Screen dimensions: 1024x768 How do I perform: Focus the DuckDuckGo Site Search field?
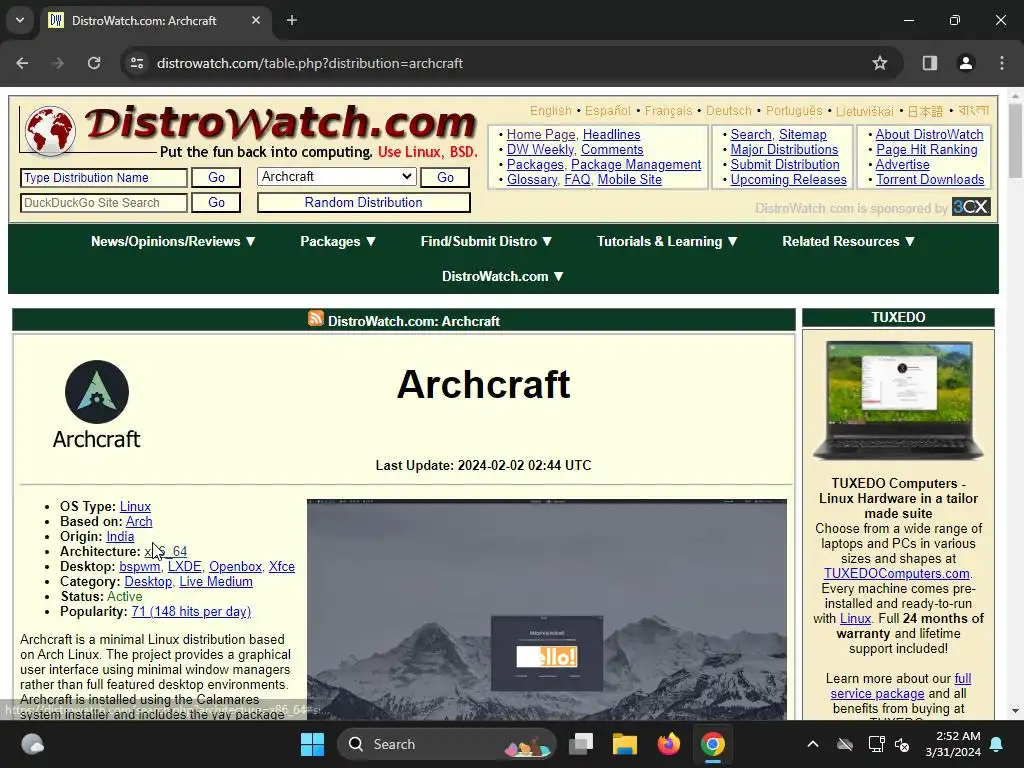pyautogui.click(x=104, y=203)
